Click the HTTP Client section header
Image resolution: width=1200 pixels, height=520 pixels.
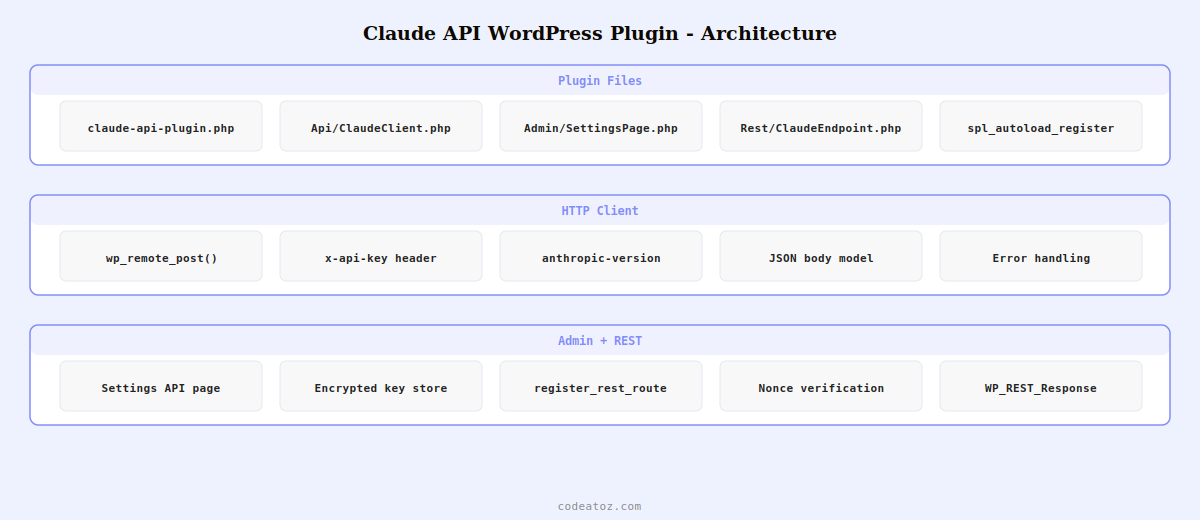[600, 211]
